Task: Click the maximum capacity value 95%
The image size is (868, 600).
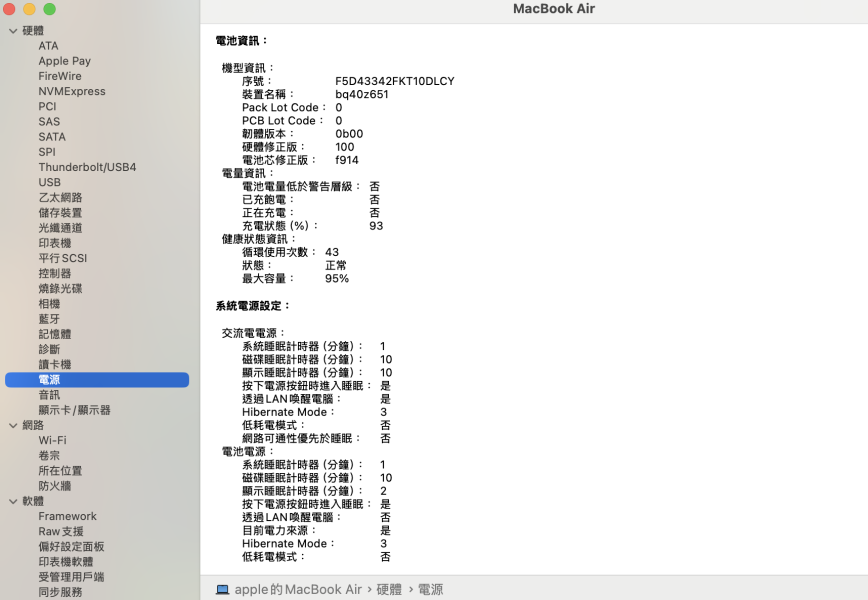Action: (x=337, y=279)
